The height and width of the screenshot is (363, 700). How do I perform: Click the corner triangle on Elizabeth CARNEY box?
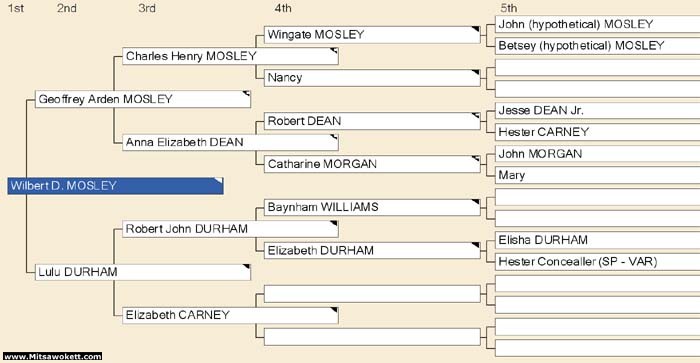tap(333, 310)
